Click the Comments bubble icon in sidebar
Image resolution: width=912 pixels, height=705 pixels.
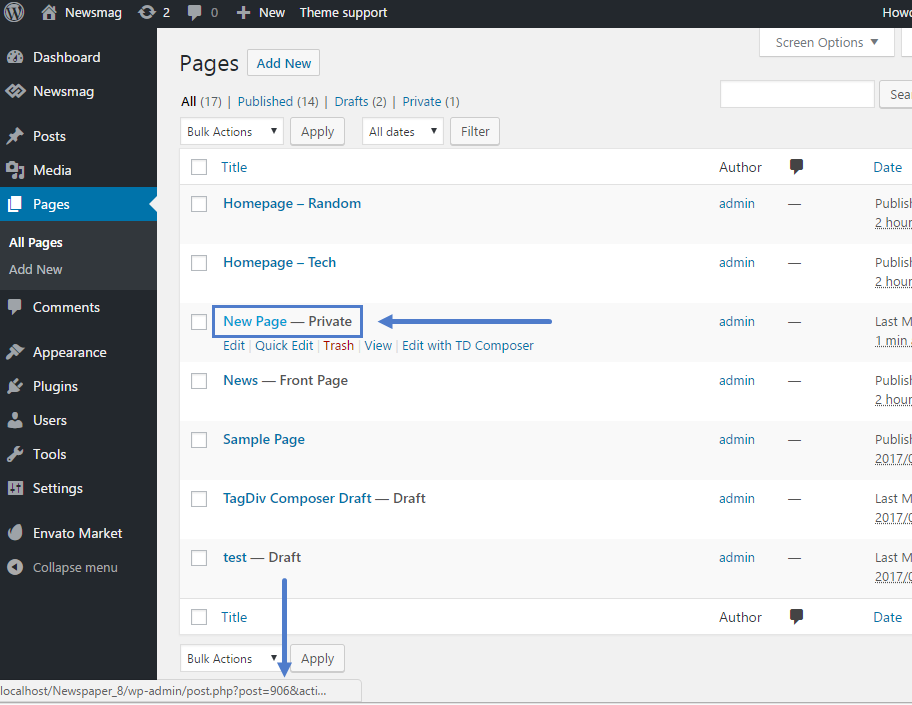click(15, 307)
